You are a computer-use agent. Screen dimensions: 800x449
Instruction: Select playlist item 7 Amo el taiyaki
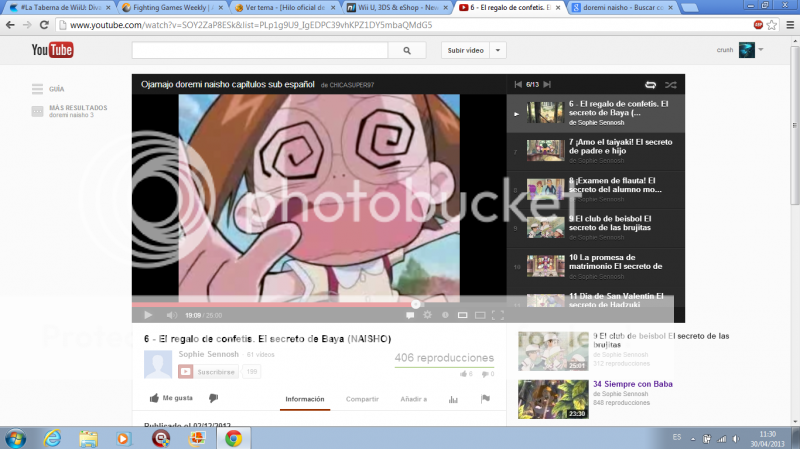click(x=595, y=152)
